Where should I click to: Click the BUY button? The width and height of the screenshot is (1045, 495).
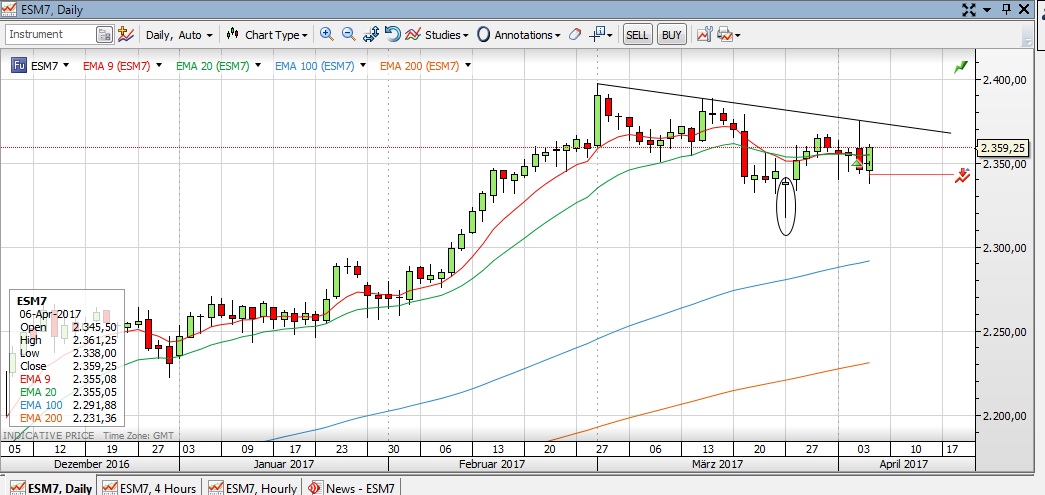pyautogui.click(x=672, y=35)
